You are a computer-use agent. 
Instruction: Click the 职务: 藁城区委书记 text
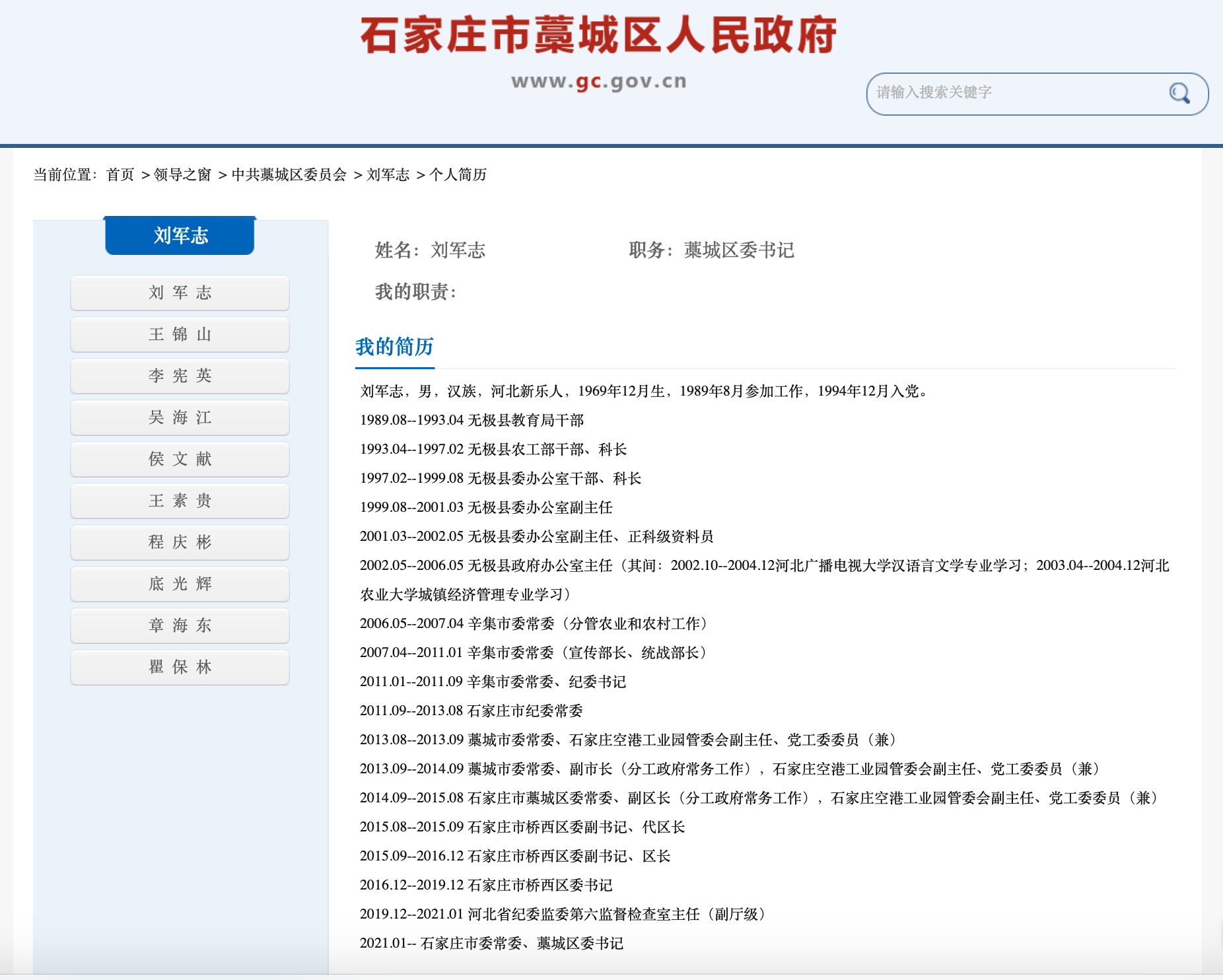711,250
